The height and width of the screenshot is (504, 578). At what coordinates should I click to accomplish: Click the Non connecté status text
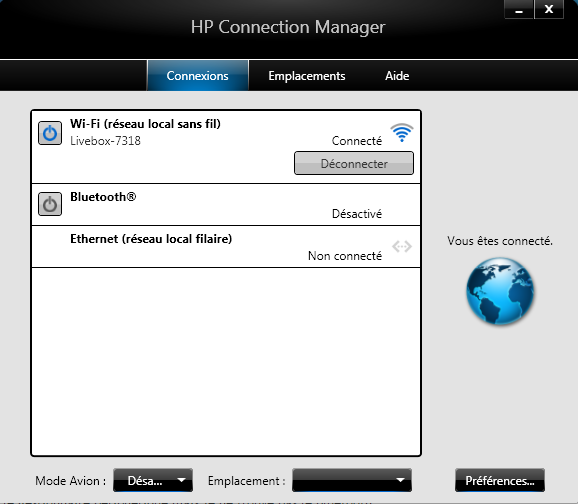(345, 256)
